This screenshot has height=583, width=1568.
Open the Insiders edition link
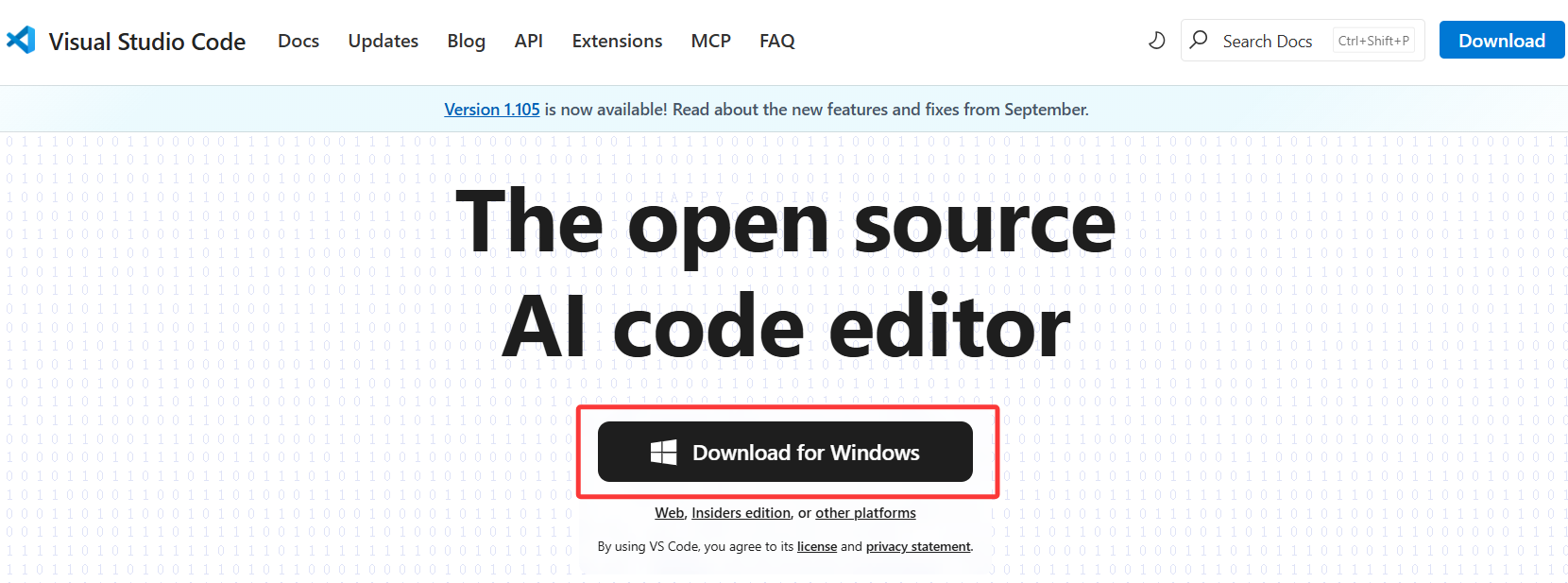pyautogui.click(x=741, y=513)
